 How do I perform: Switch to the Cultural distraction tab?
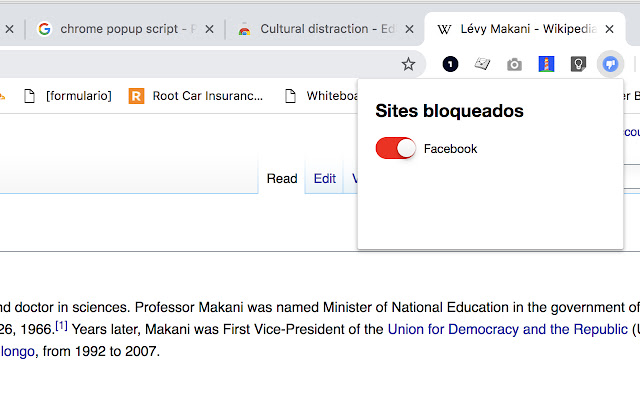320,29
